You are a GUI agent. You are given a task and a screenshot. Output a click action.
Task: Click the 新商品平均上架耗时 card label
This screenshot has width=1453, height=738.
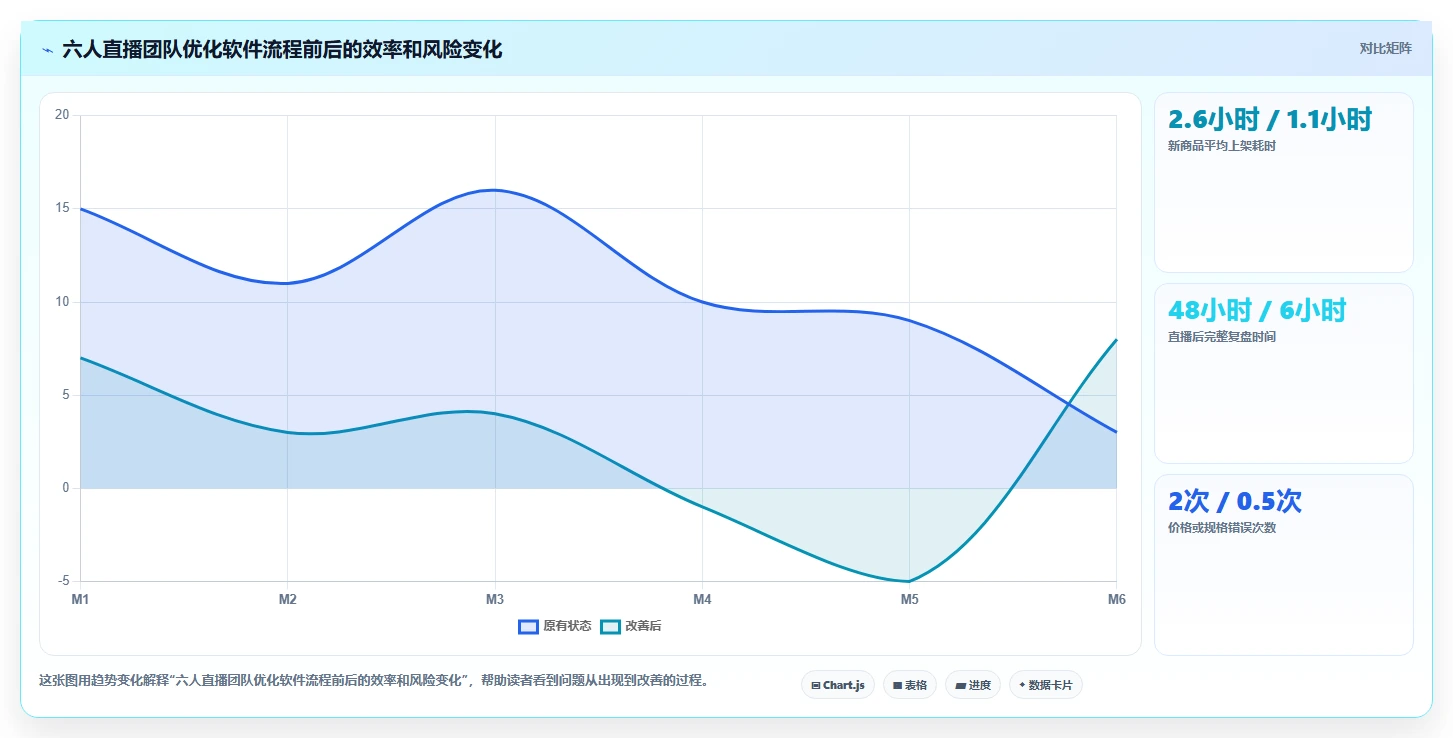coord(1222,146)
